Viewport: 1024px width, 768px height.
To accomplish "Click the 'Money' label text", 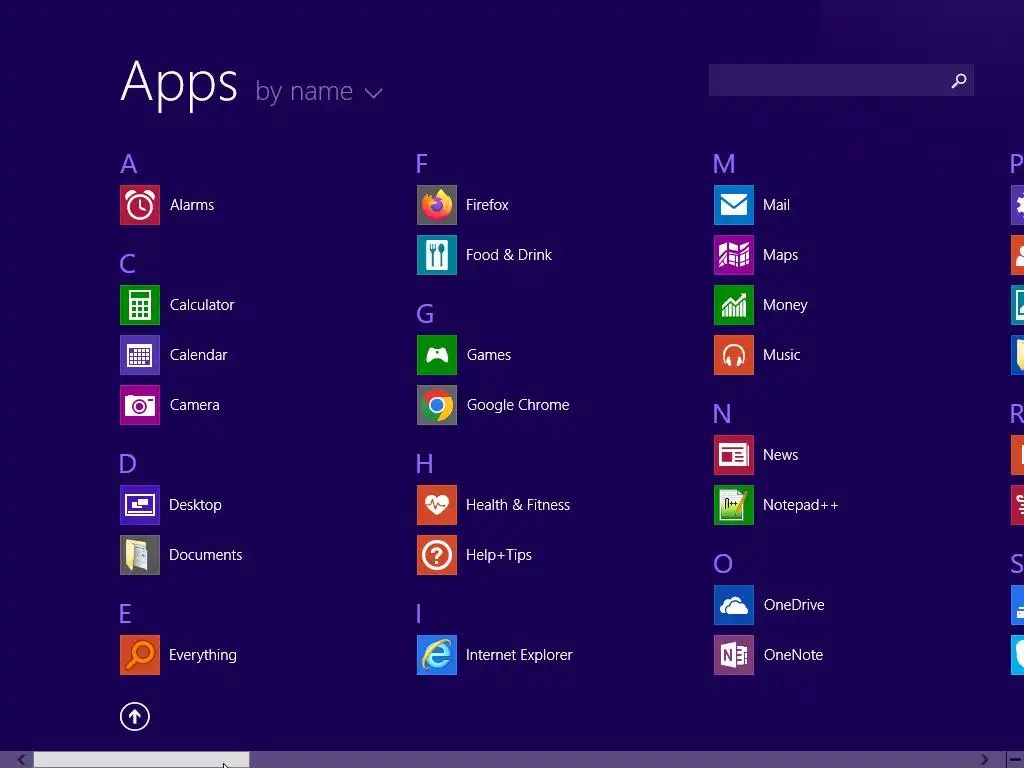I will pyautogui.click(x=785, y=306).
